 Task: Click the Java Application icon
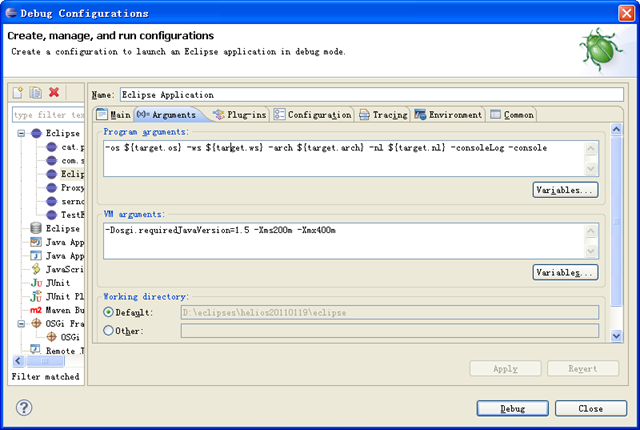(x=36, y=255)
